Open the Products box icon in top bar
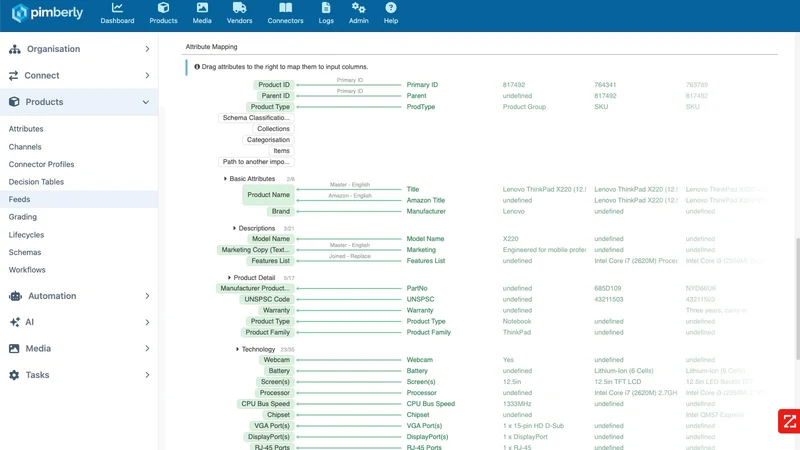This screenshot has width=800, height=450. tap(163, 8)
